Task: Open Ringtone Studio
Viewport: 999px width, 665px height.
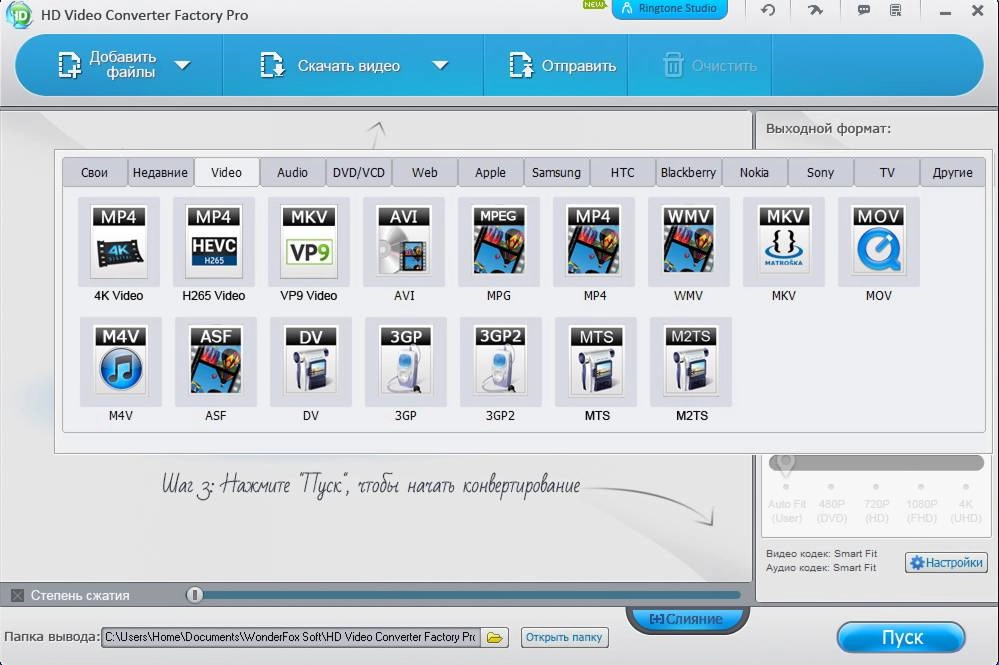Action: [x=670, y=9]
